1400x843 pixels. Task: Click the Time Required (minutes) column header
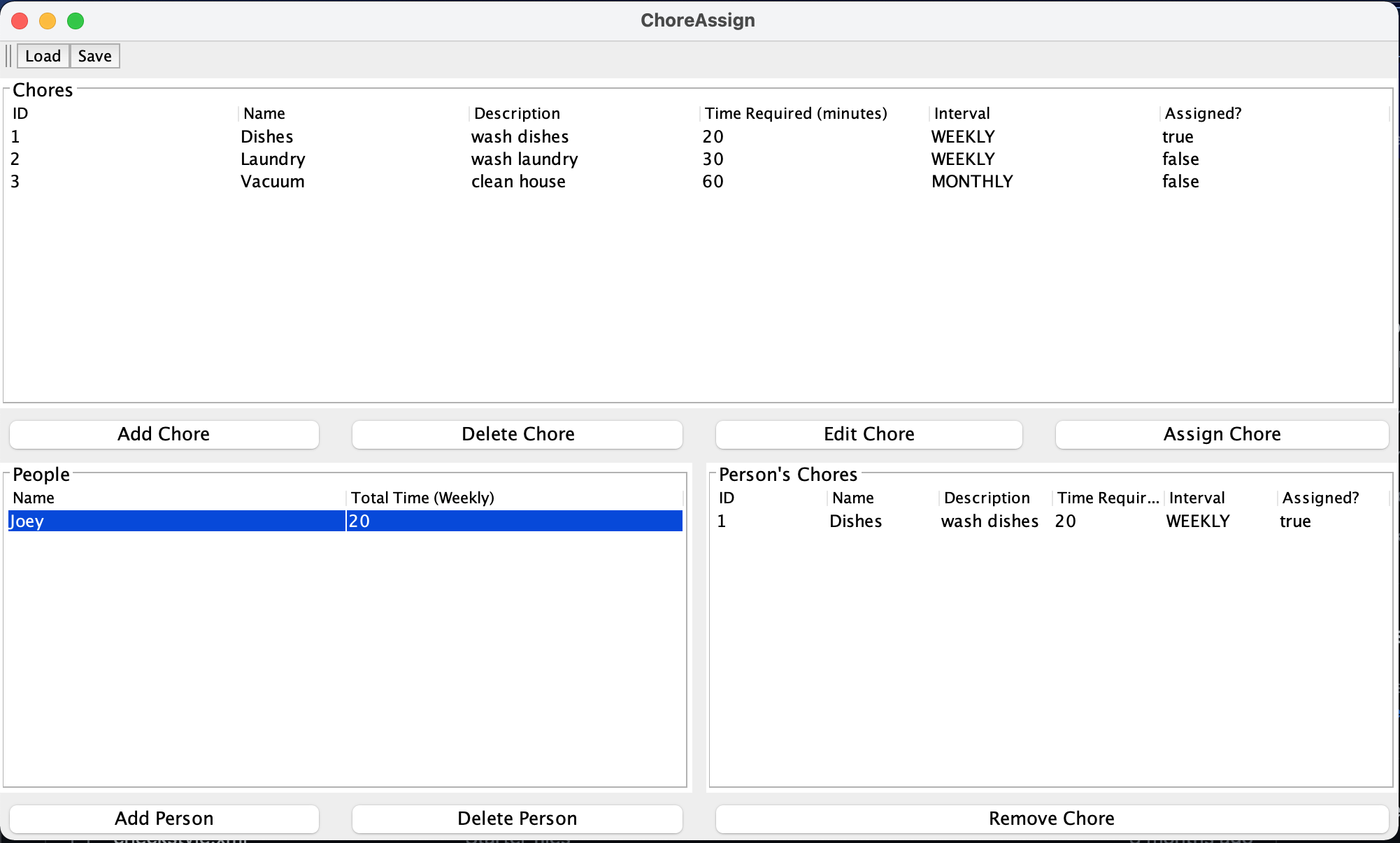pyautogui.click(x=795, y=113)
